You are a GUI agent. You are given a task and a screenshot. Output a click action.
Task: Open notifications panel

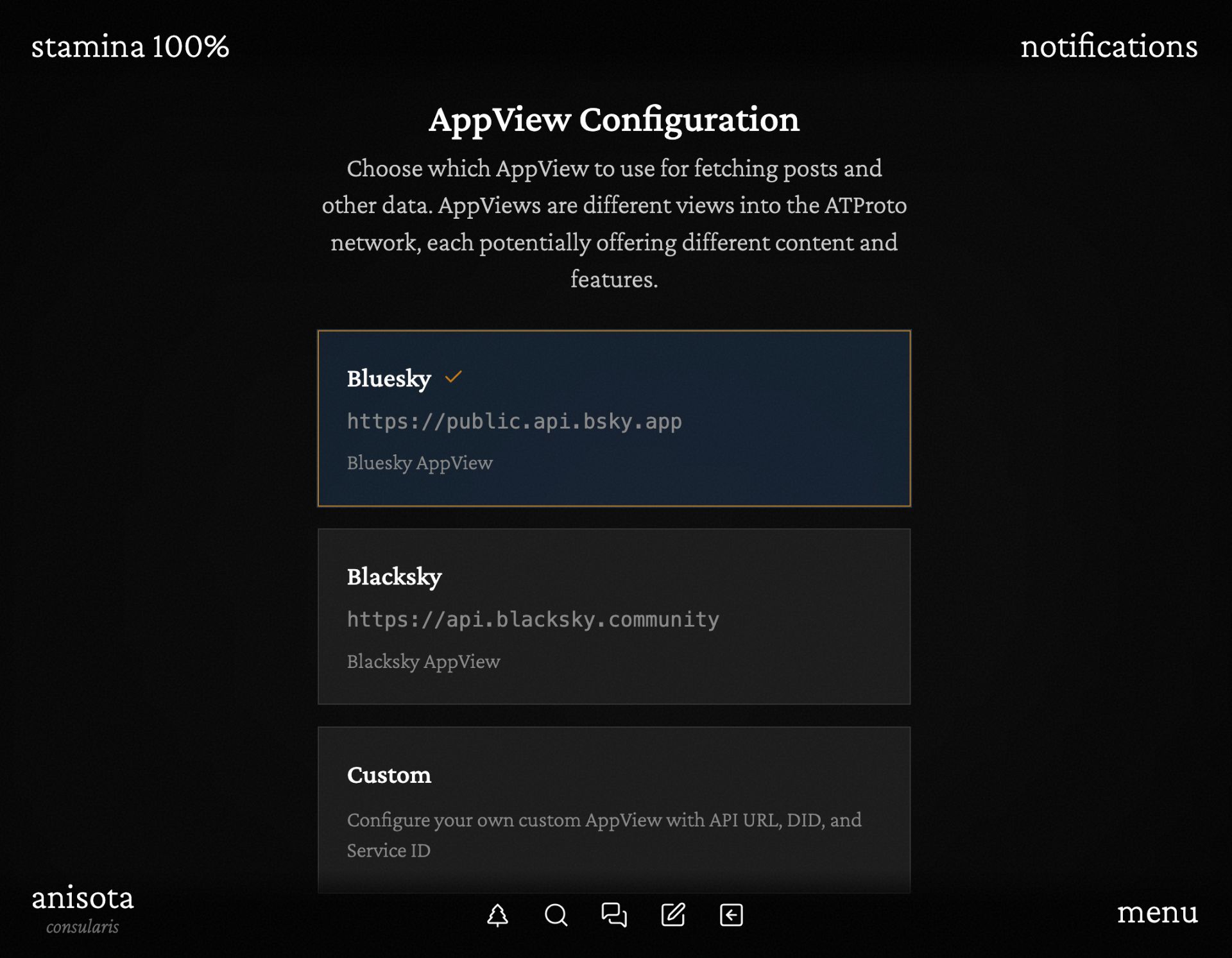[x=1108, y=46]
